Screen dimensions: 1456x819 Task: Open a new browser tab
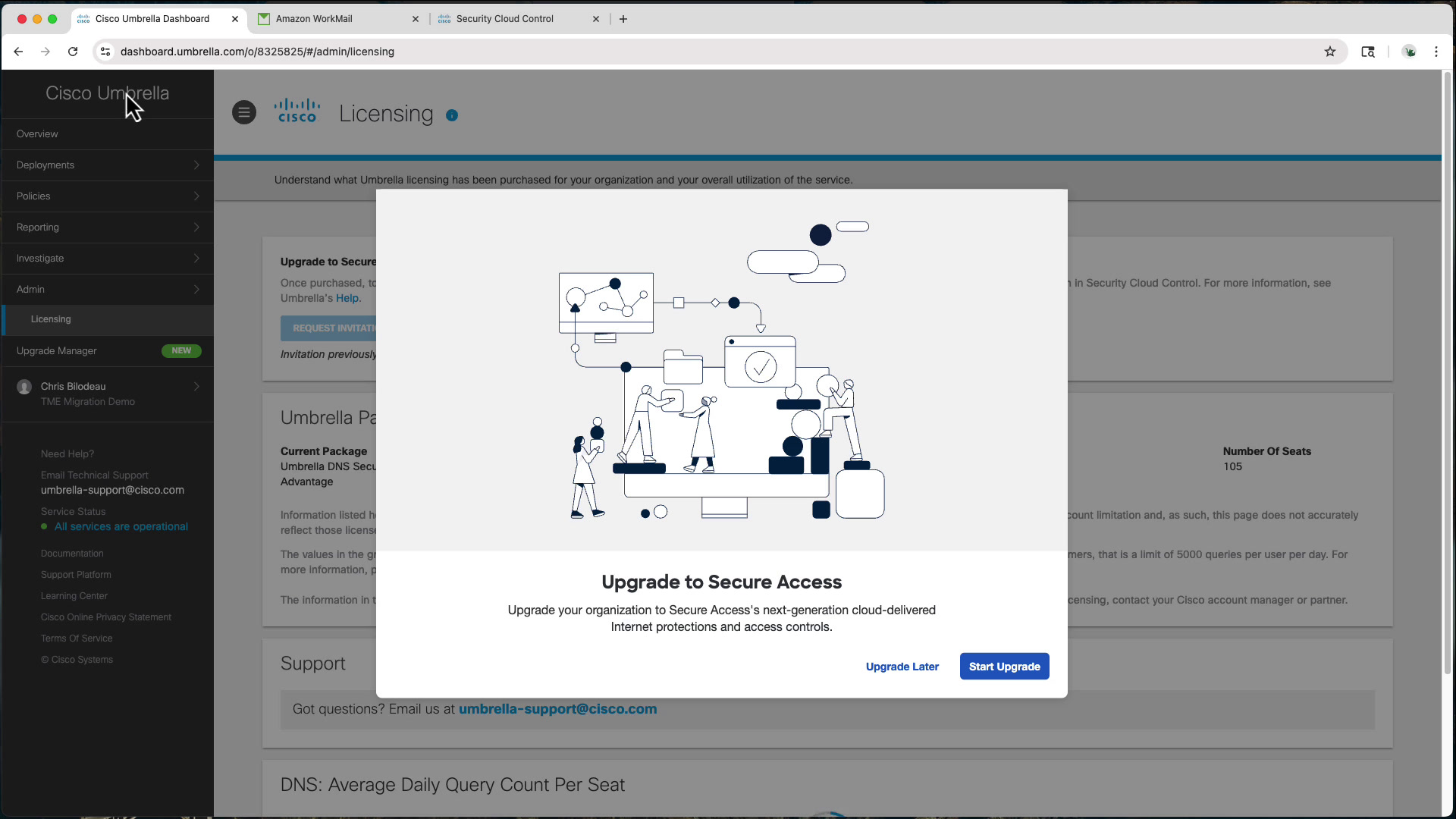[623, 19]
